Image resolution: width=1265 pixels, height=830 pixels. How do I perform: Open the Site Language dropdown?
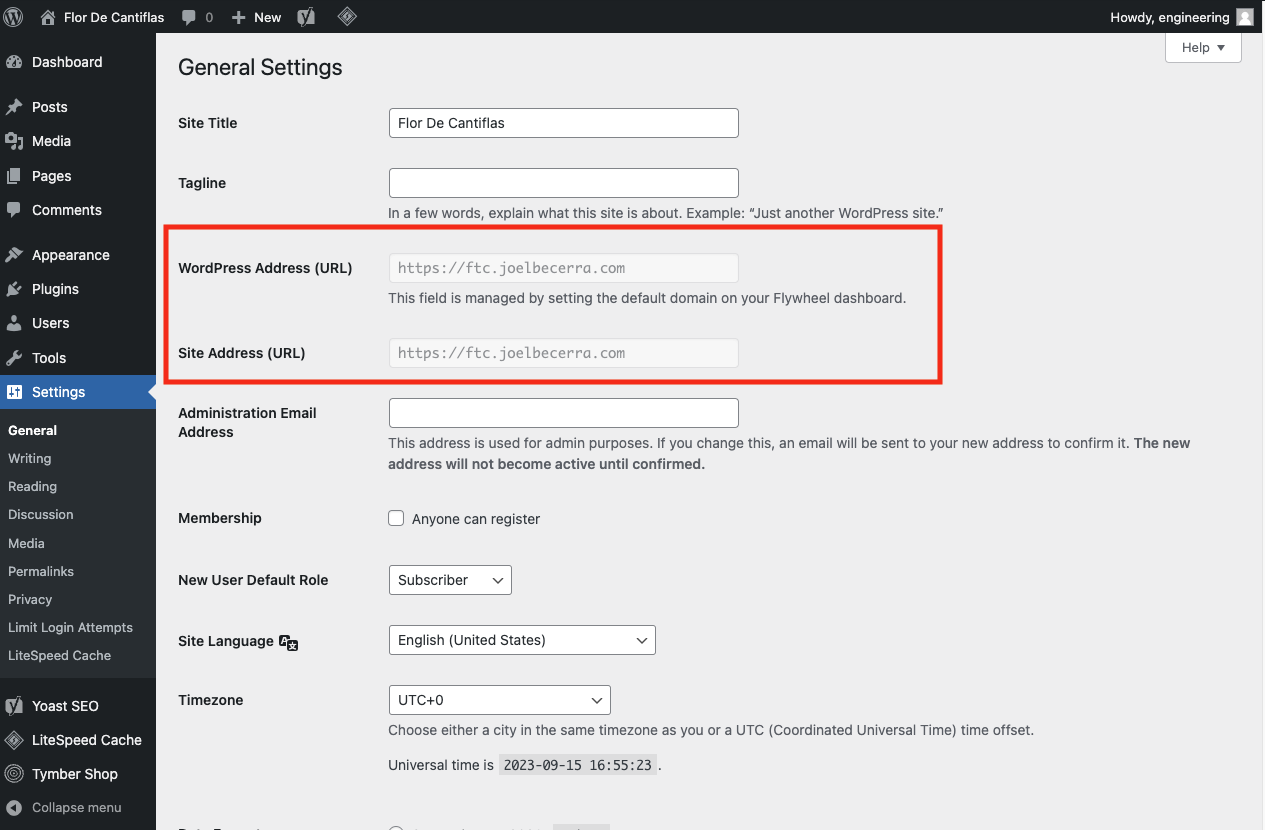tap(521, 640)
